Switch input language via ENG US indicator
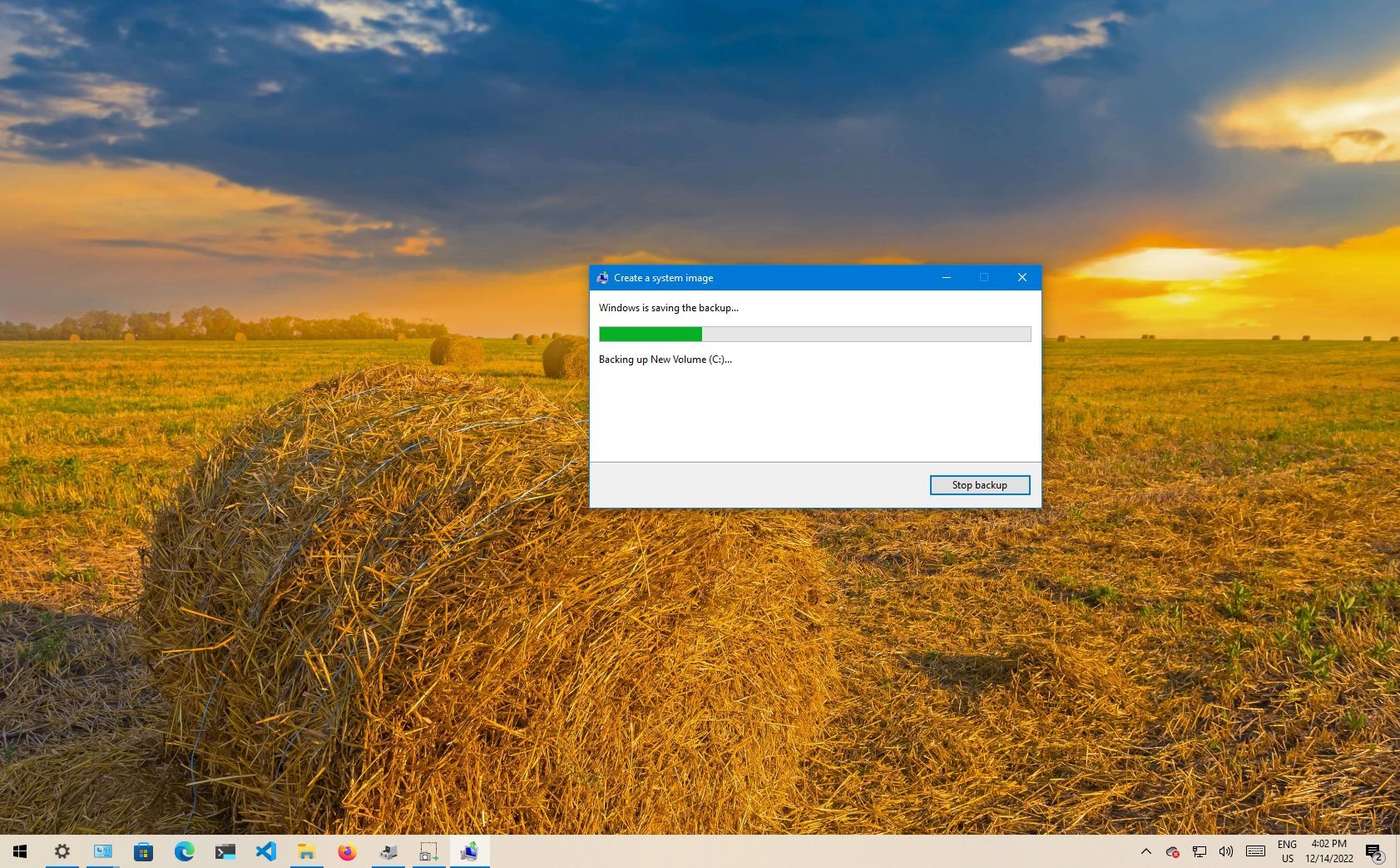The image size is (1400, 868). coord(1287,851)
